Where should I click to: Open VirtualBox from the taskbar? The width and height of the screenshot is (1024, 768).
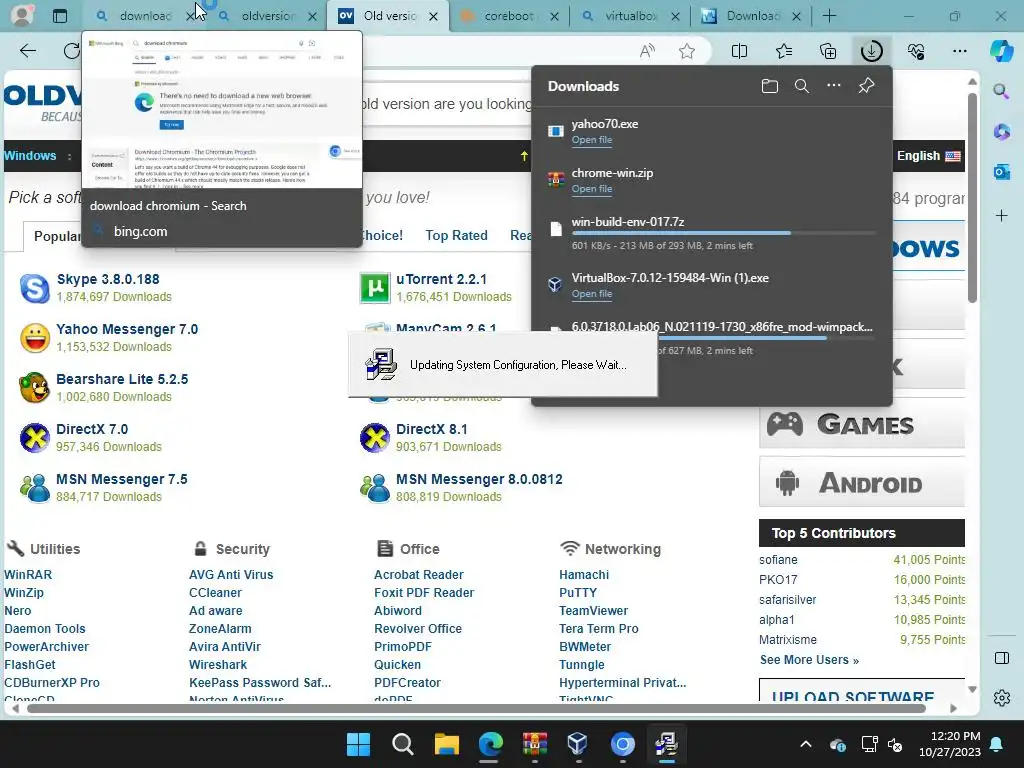point(578,744)
